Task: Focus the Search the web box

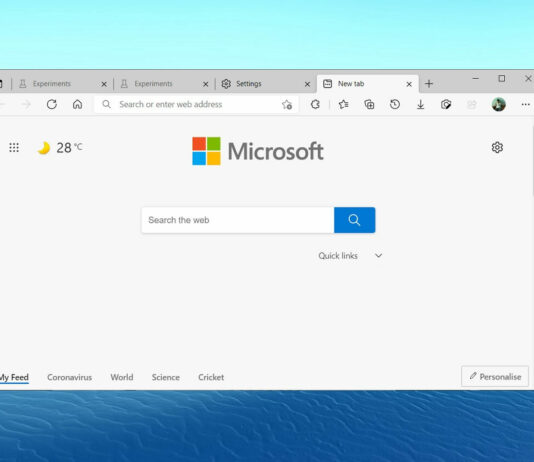Action: pyautogui.click(x=238, y=220)
